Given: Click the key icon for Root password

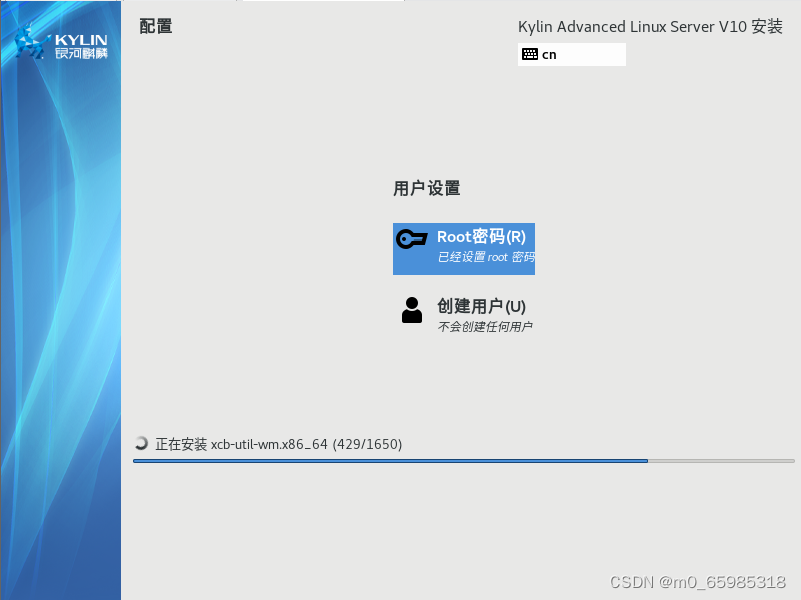Looking at the screenshot, I should (412, 238).
